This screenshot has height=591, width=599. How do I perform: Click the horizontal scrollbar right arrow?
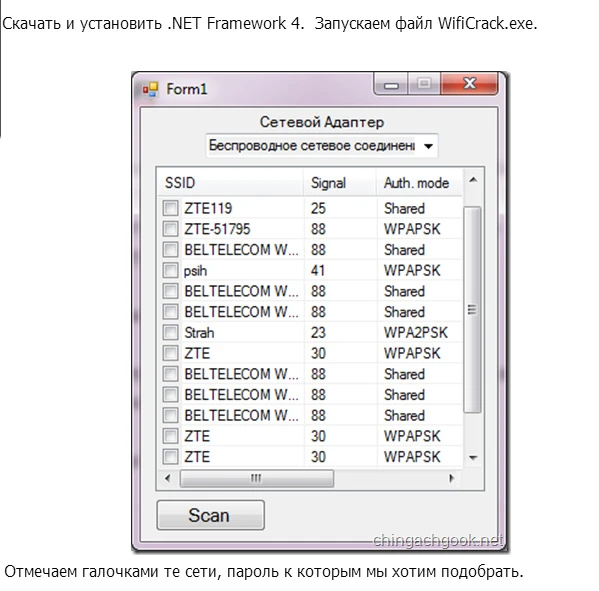452,478
